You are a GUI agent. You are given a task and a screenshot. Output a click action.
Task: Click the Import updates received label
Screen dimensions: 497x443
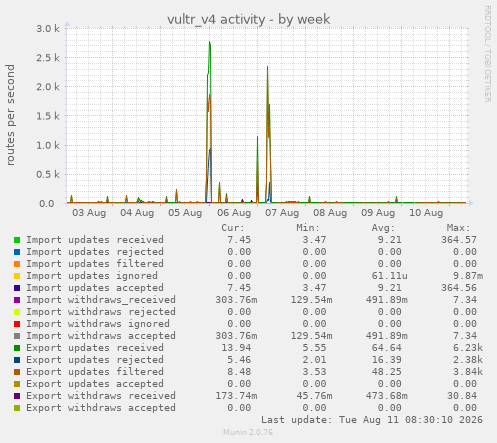95,240
